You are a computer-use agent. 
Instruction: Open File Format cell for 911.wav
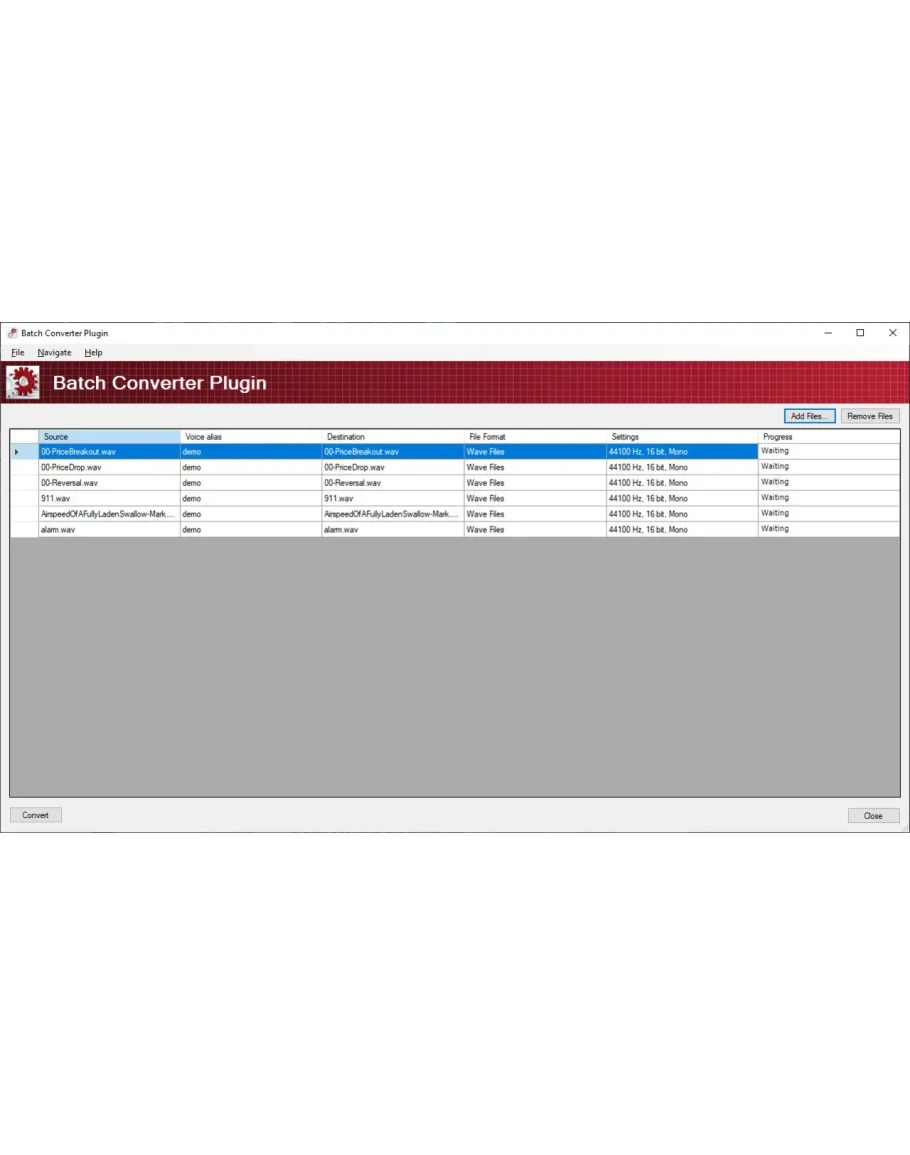tap(535, 498)
